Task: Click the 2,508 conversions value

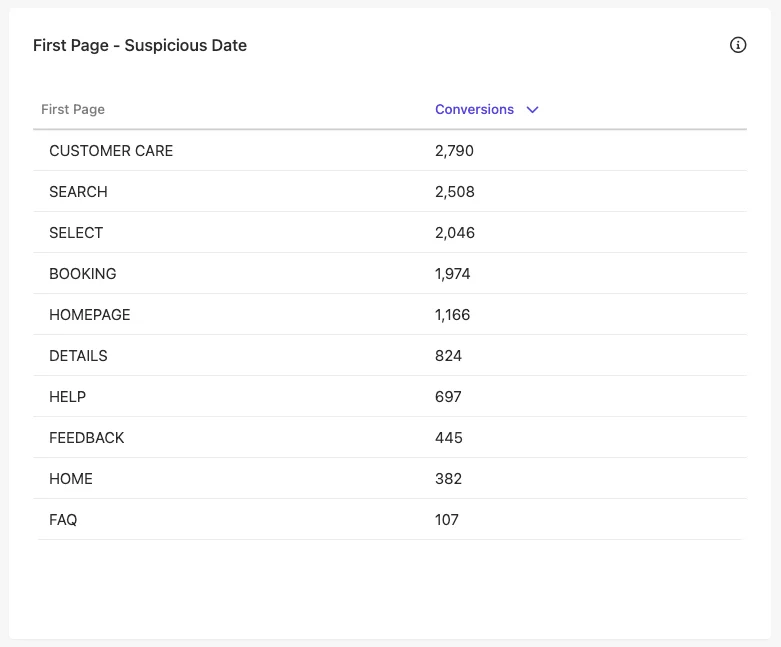Action: tap(455, 192)
